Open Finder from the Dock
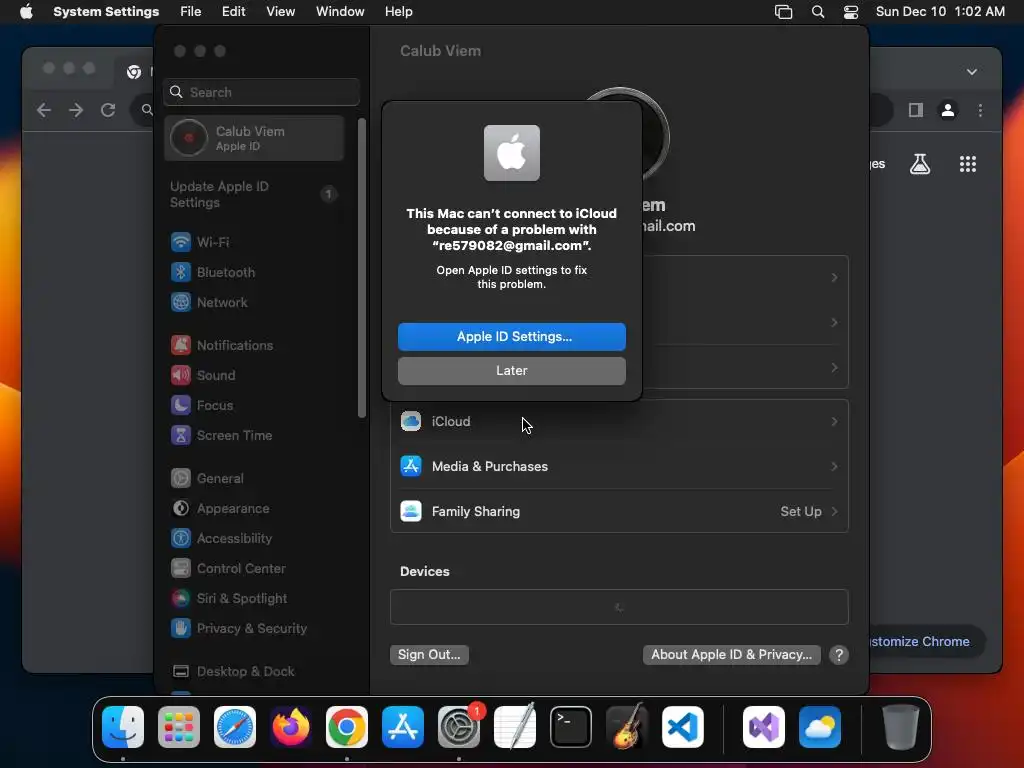 [123, 727]
